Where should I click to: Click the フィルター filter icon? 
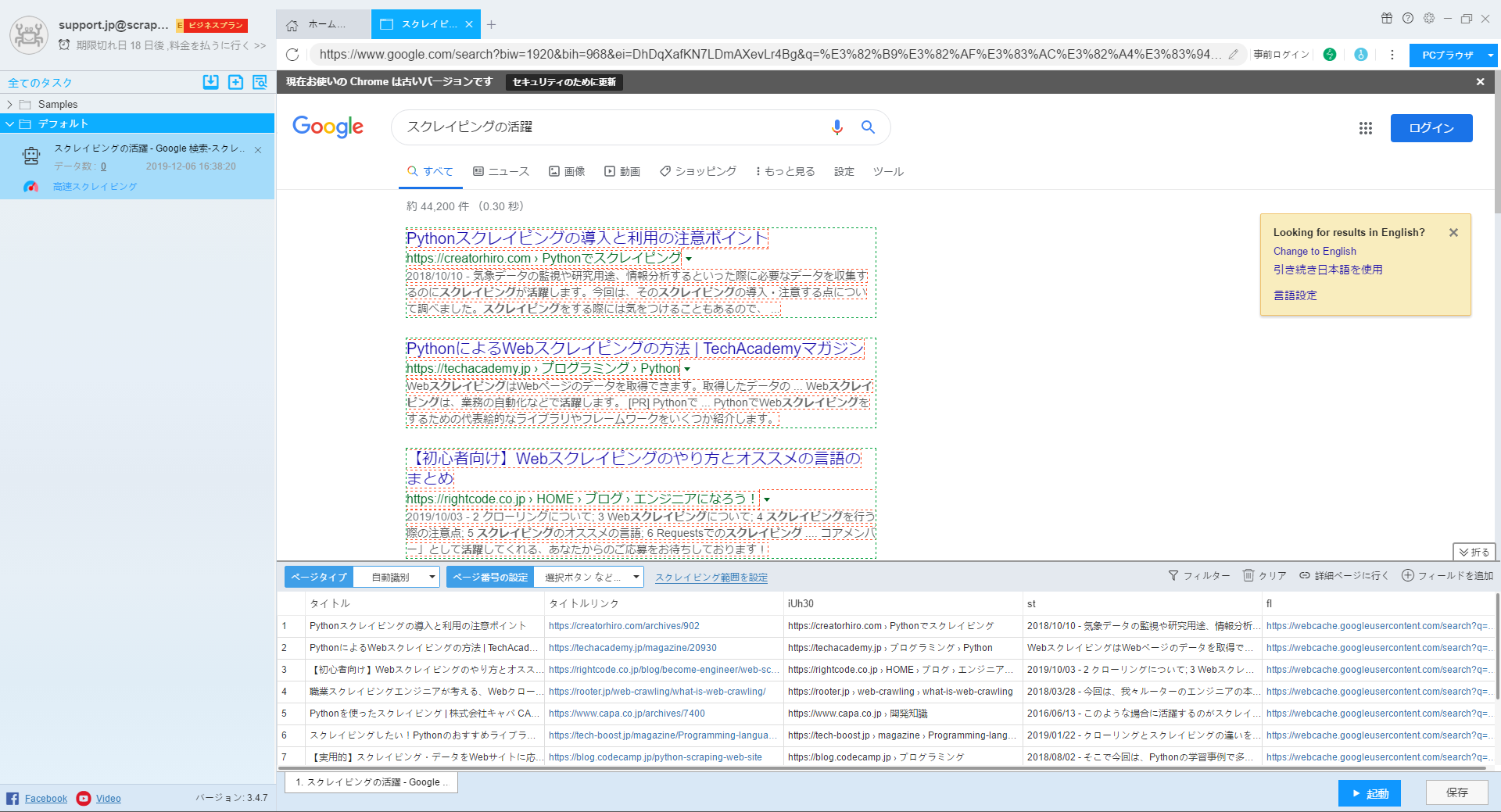click(x=1173, y=575)
